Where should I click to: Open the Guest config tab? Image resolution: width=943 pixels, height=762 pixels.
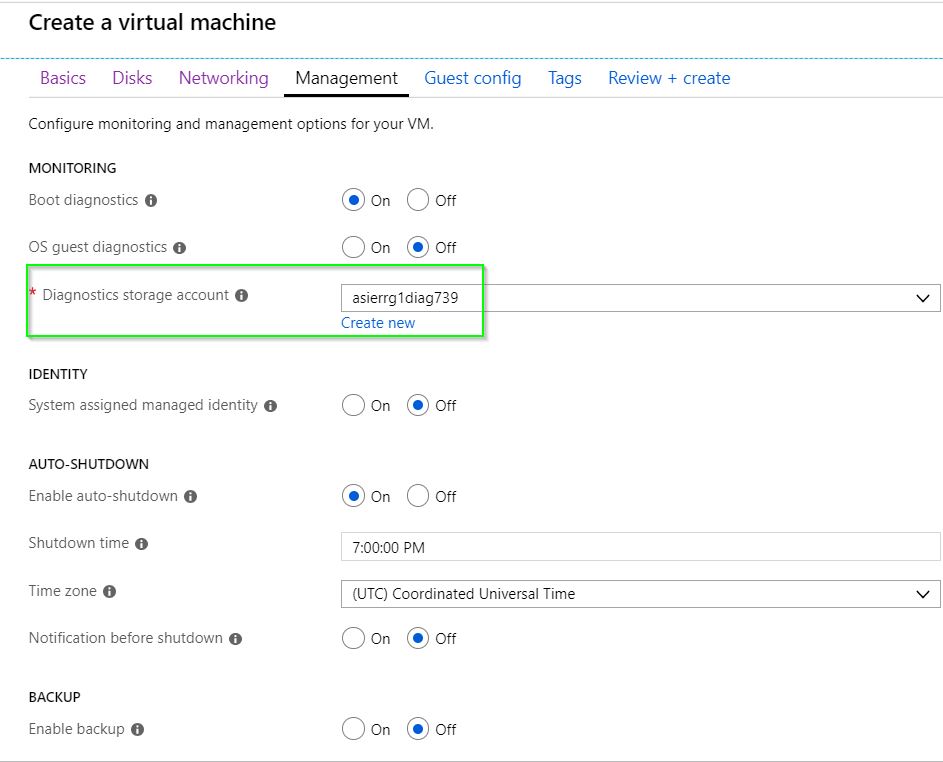click(x=473, y=78)
